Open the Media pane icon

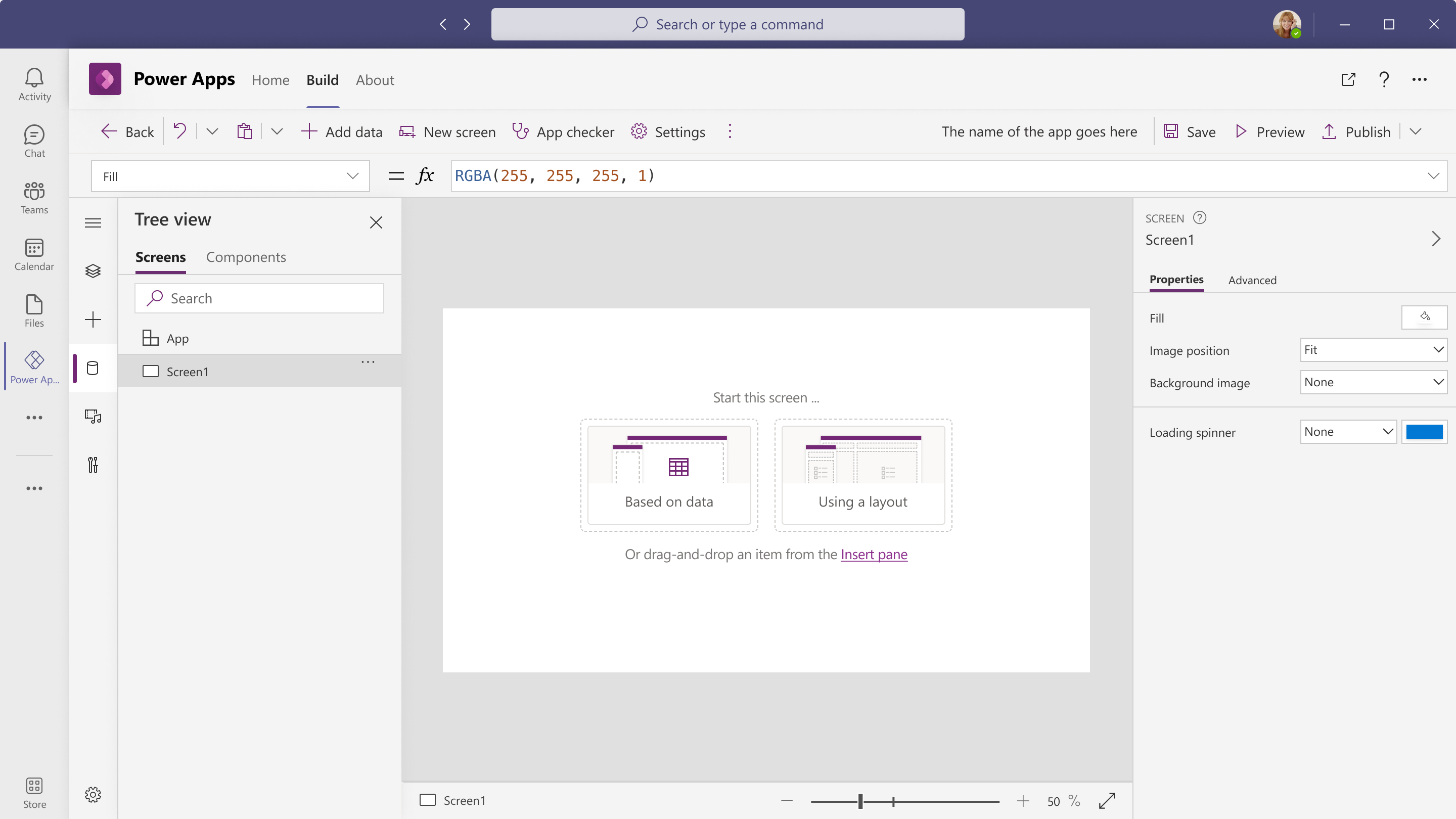(x=93, y=417)
